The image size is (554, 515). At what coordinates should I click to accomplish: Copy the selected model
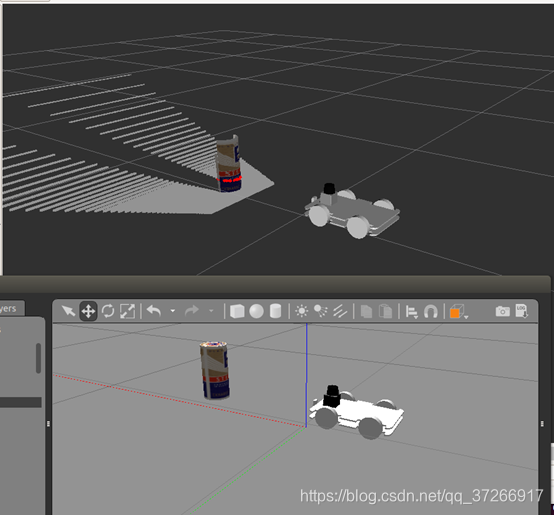[x=366, y=312]
